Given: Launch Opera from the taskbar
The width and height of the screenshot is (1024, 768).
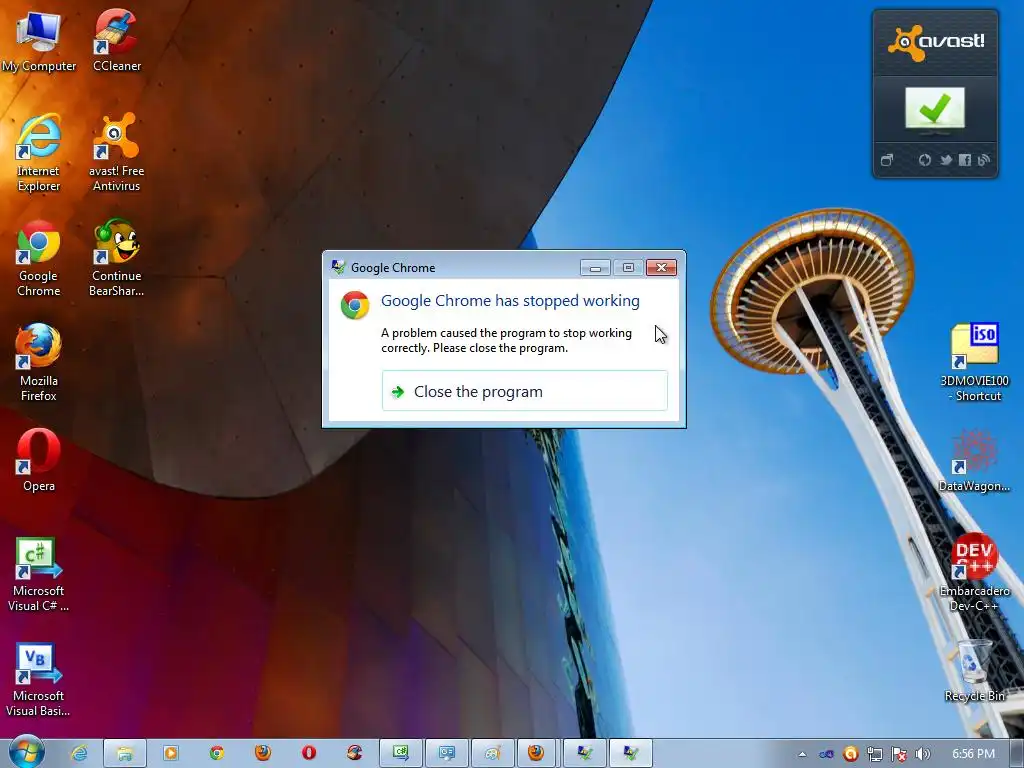Looking at the screenshot, I should click(309, 753).
